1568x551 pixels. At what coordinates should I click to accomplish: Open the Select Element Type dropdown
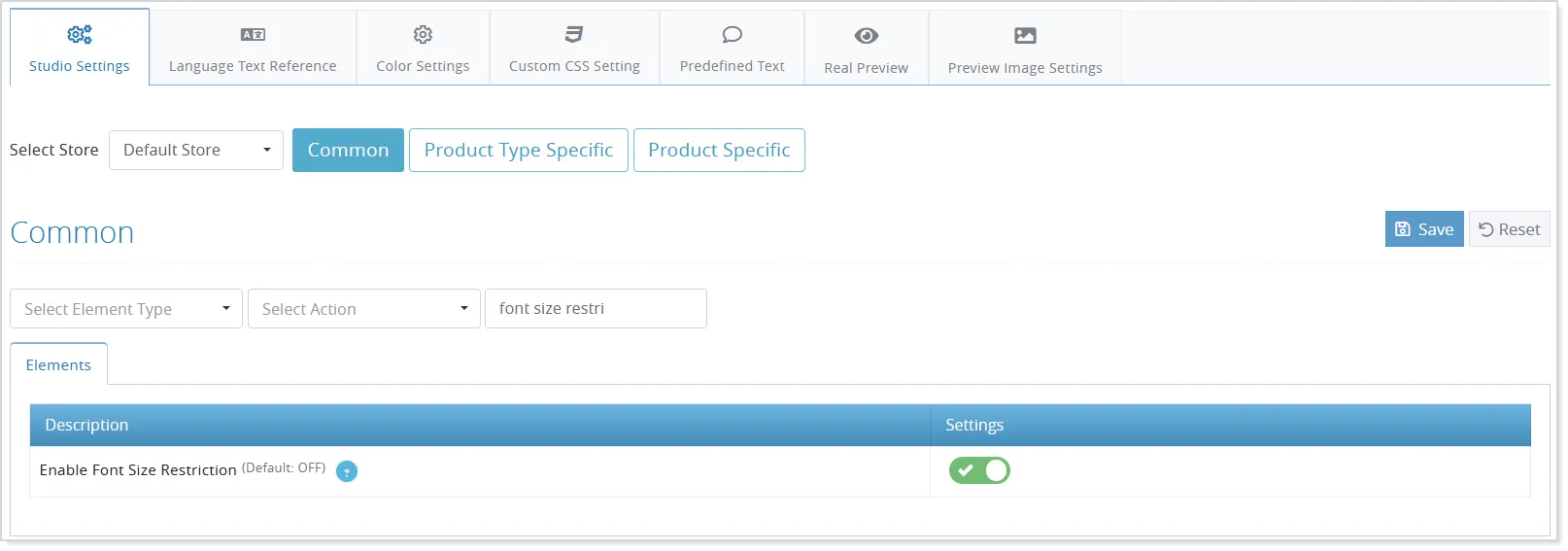click(126, 309)
